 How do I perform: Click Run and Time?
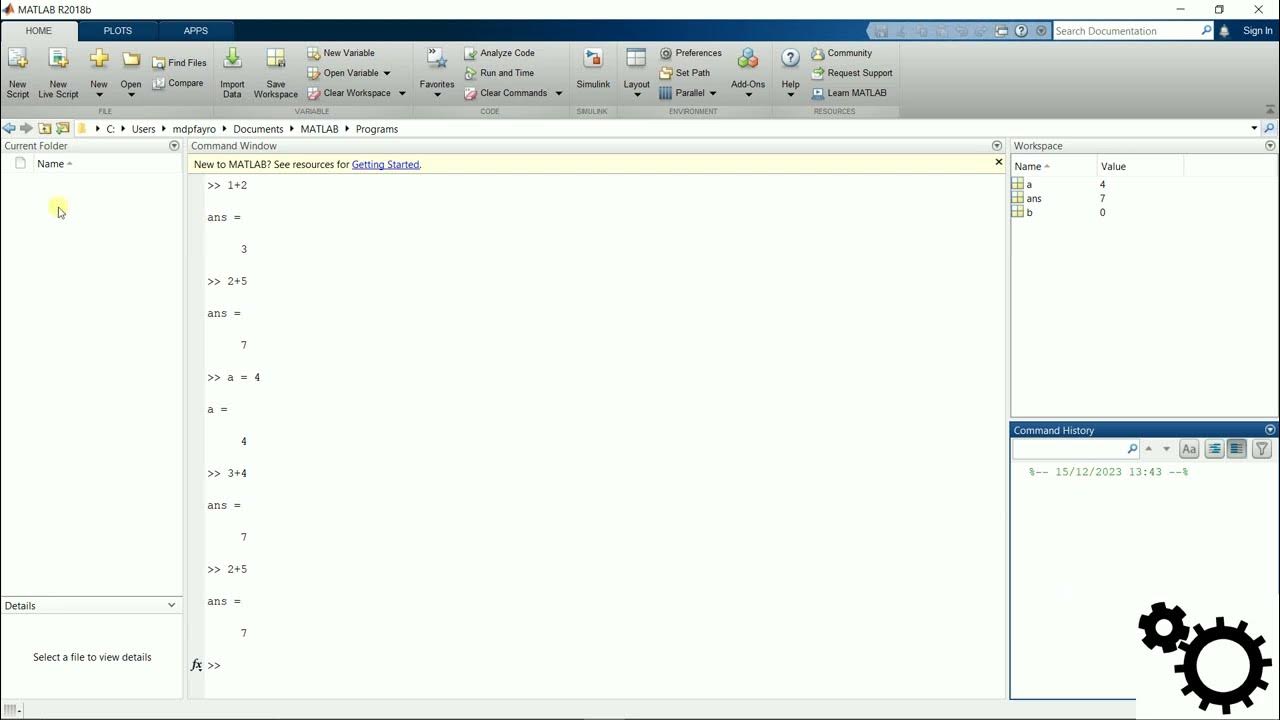498,73
